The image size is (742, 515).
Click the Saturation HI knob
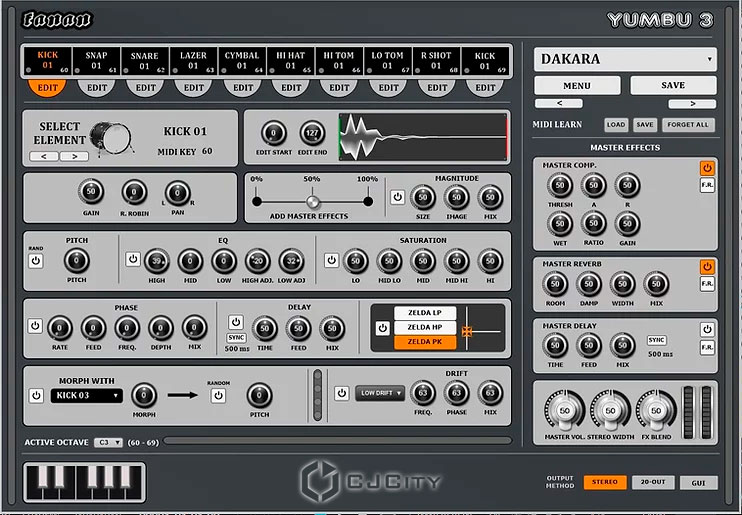click(x=490, y=261)
